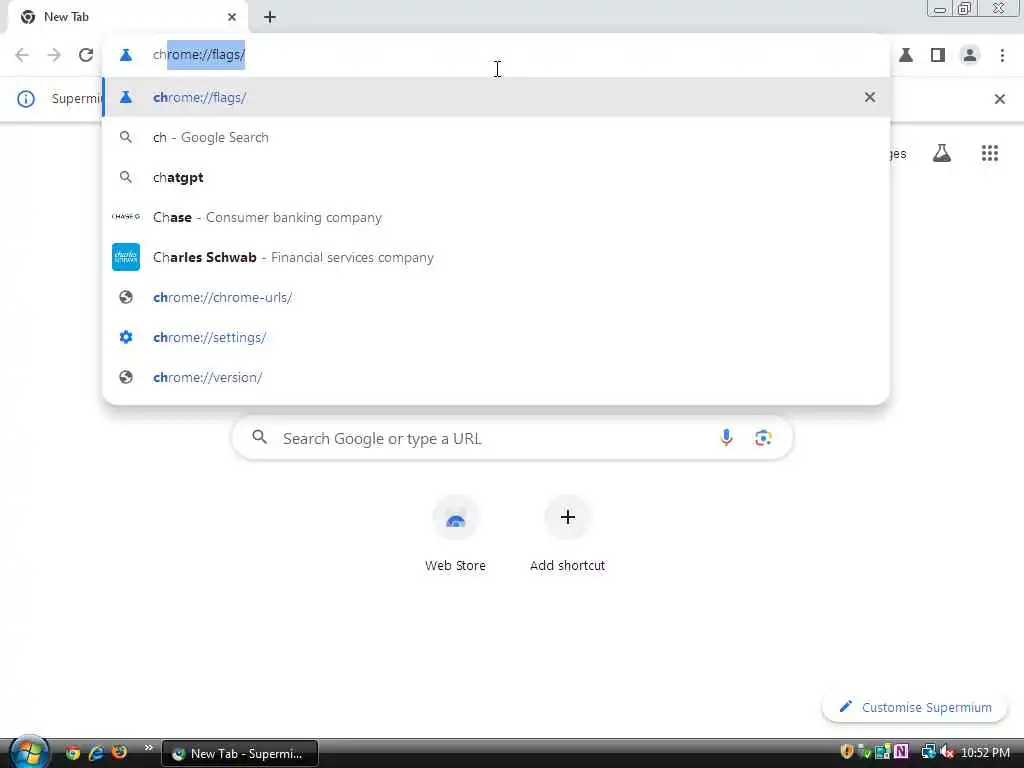Expand the quick launch overflow chevron
1024x768 pixels.
(x=148, y=748)
